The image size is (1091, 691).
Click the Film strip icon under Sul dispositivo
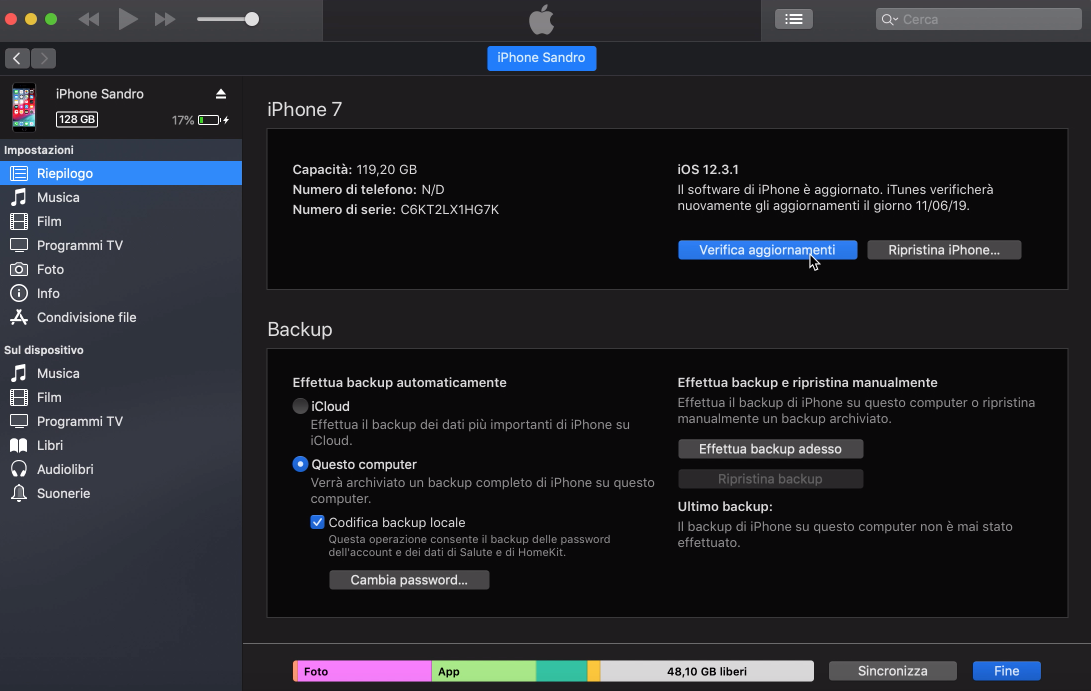click(x=19, y=397)
